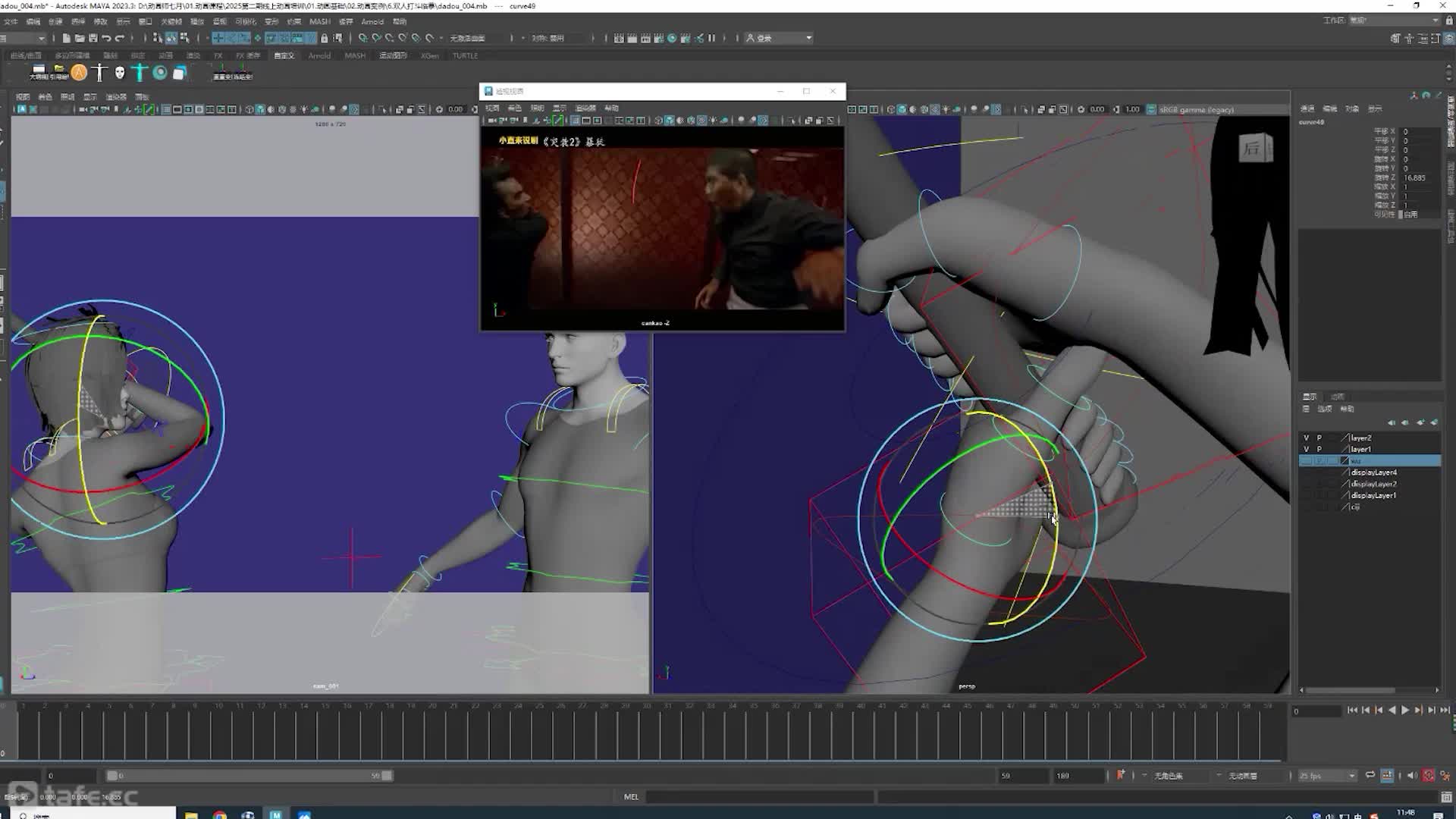Click the Rotate Z value 16.885 field
The image size is (1456, 819).
[x=1420, y=177]
